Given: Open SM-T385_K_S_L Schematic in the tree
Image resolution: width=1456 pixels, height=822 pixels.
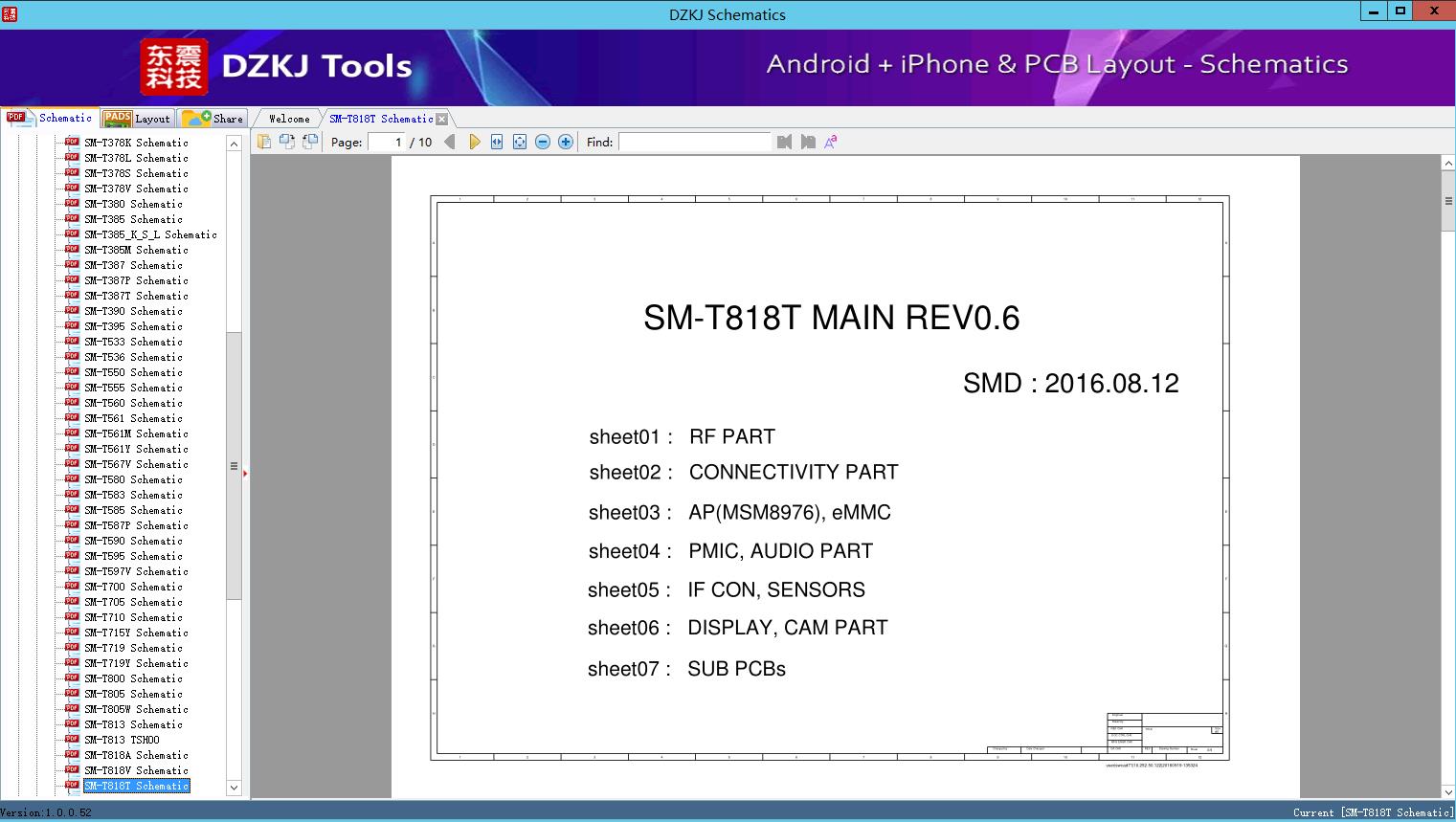Looking at the screenshot, I should click(x=150, y=234).
